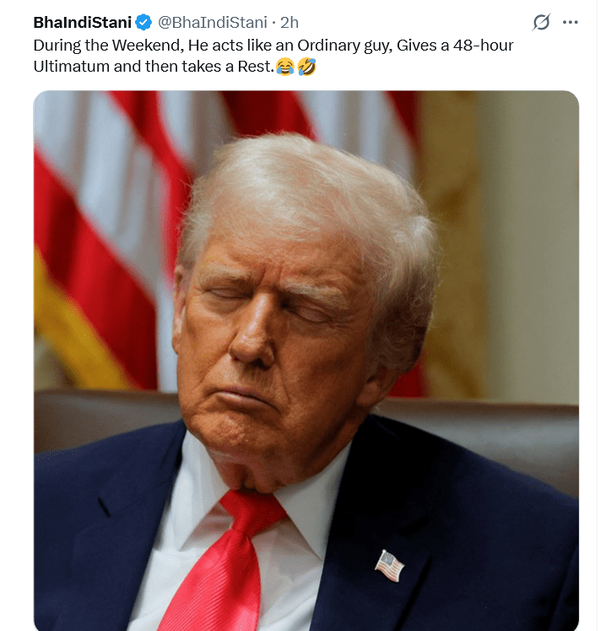Click the post text starting "During the Weekend"
Viewport: 600px width, 631px height.
(x=273, y=56)
